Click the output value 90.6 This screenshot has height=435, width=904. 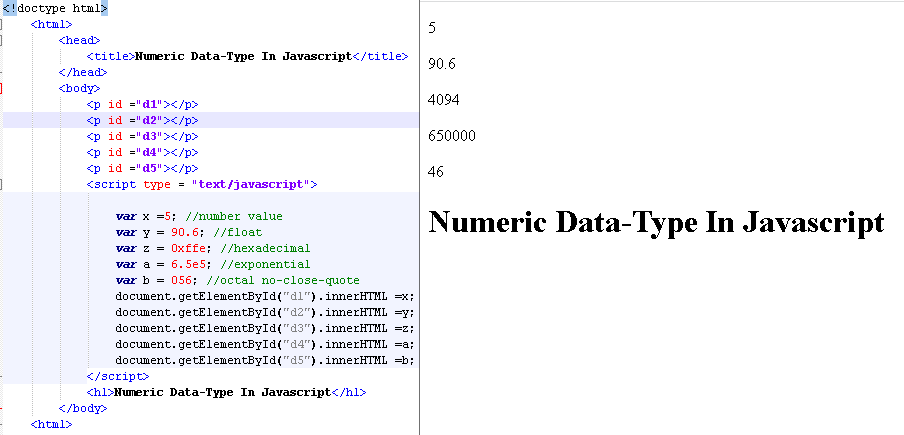441,64
